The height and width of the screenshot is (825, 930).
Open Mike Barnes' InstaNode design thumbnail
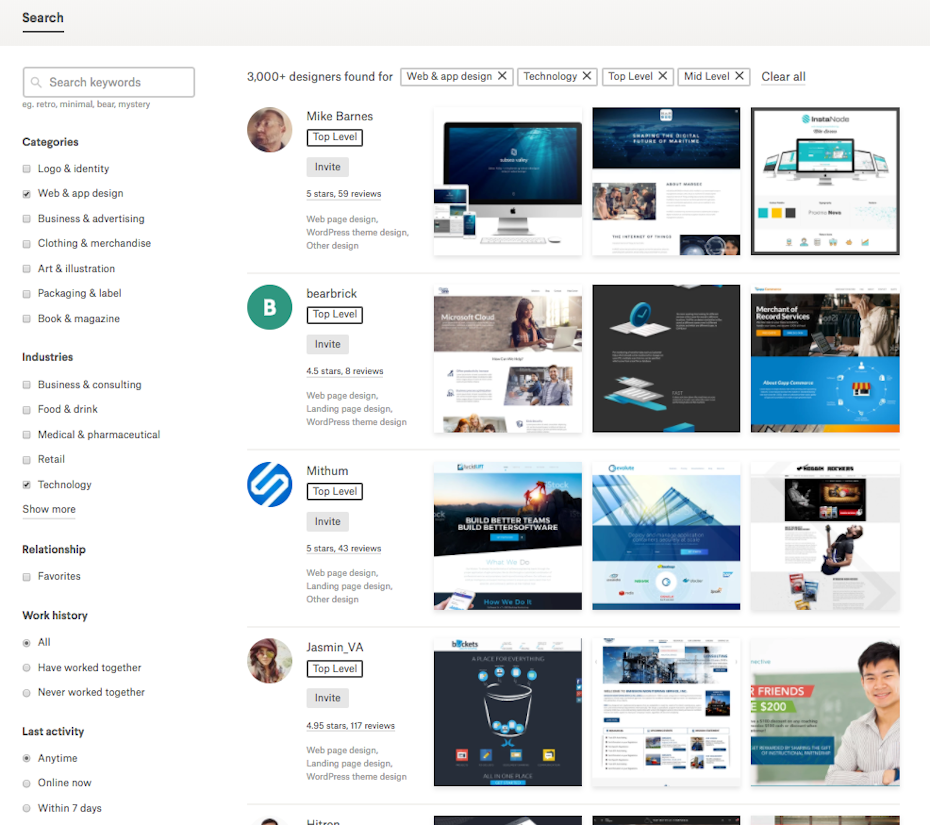(x=825, y=181)
